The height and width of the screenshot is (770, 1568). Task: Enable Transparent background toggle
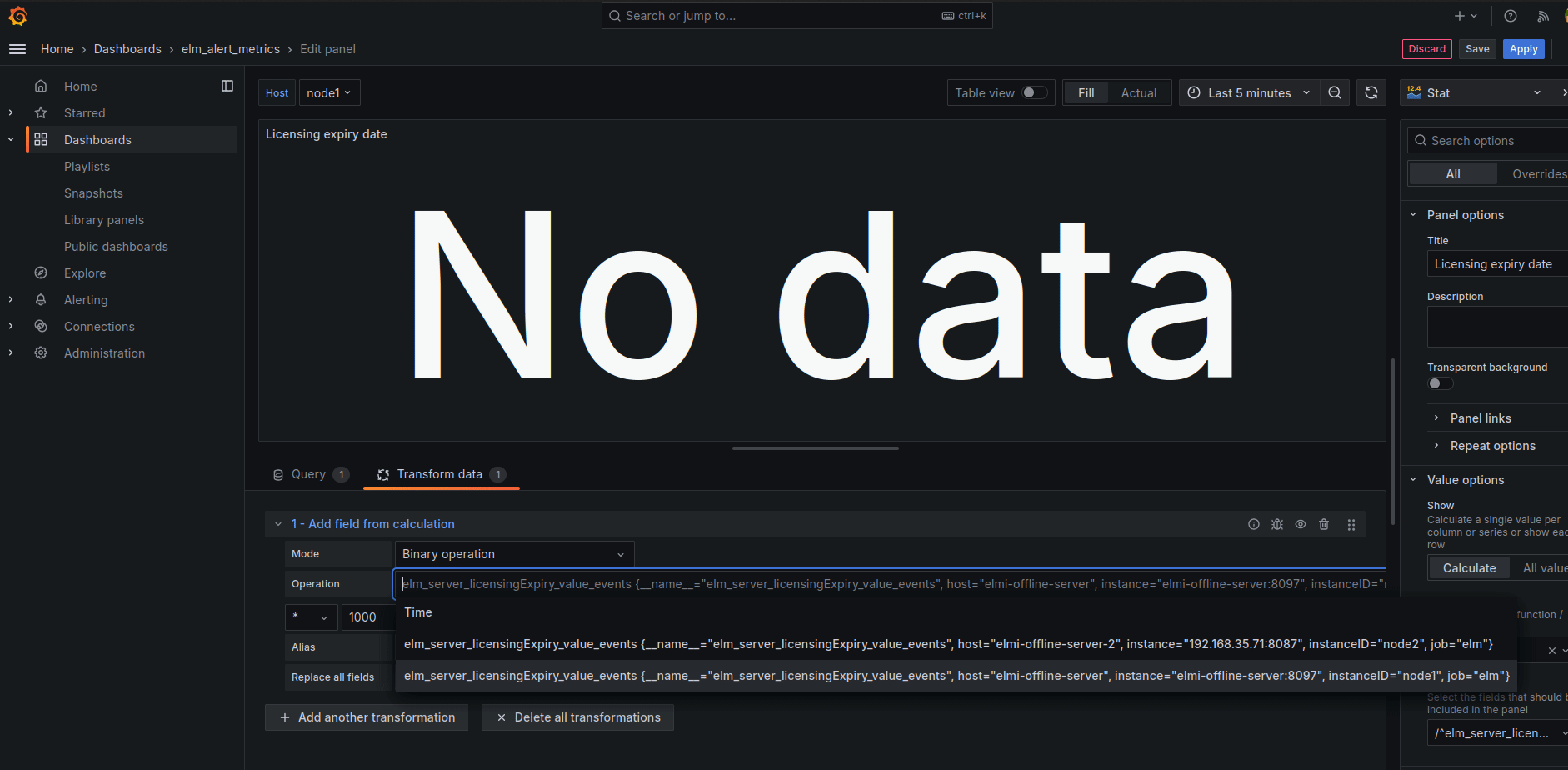tap(1441, 383)
